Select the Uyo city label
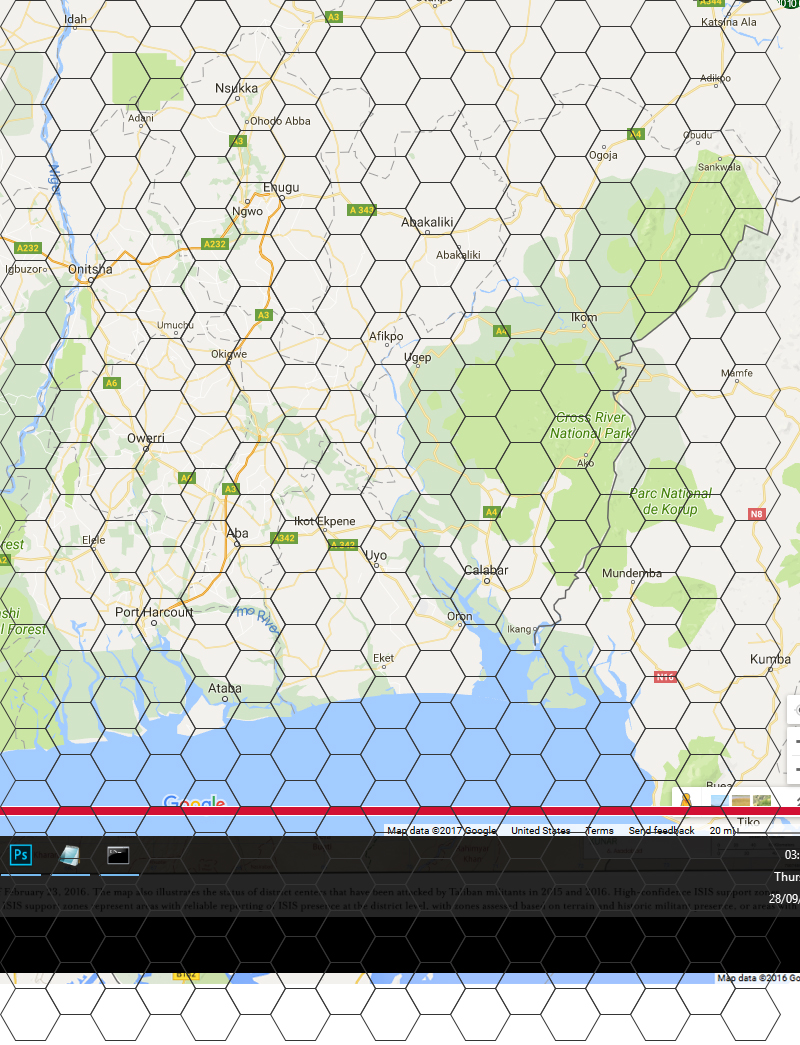Image resolution: width=800 pixels, height=1045 pixels. click(x=375, y=555)
